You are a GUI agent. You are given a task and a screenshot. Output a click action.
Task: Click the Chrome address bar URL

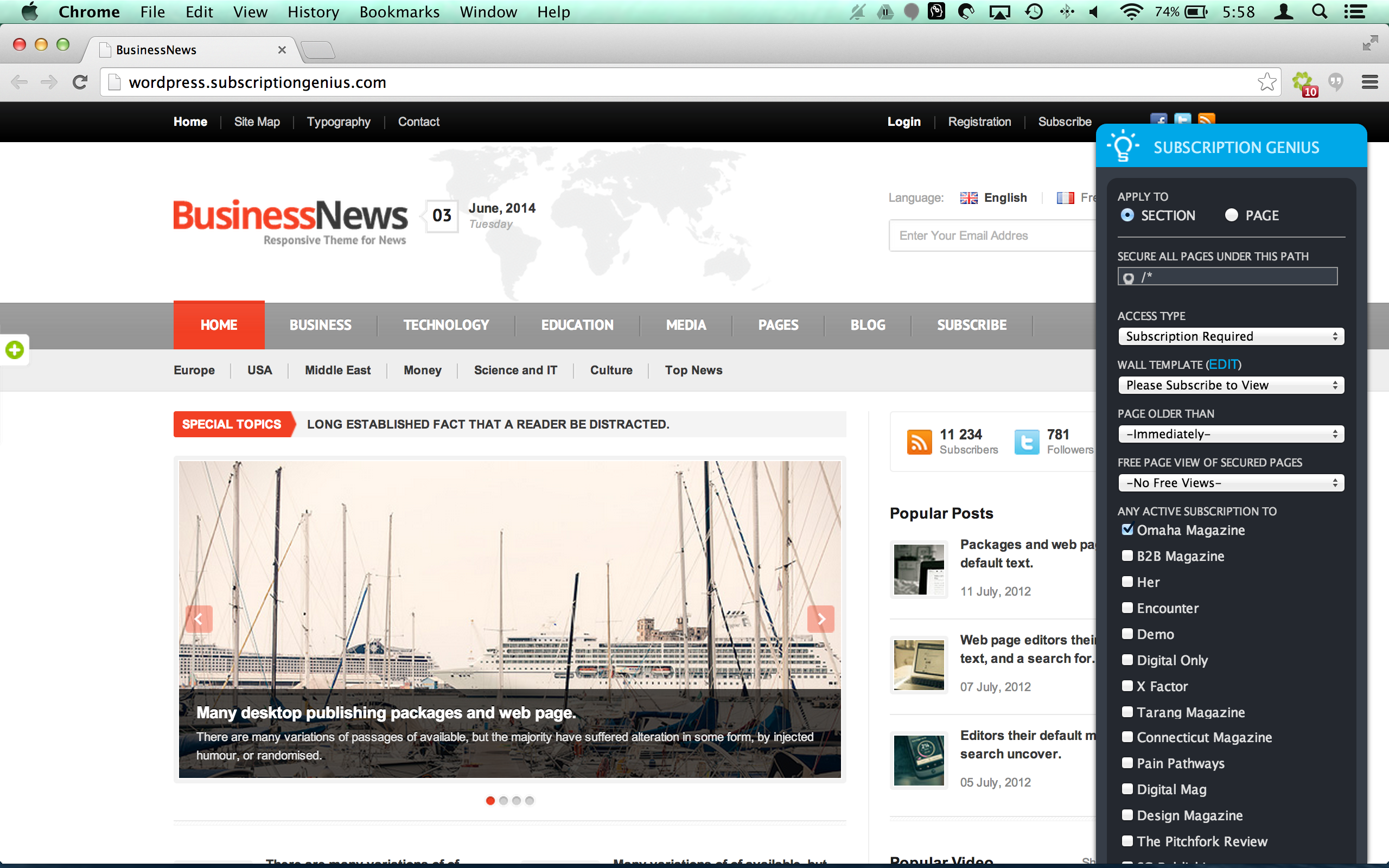(x=257, y=82)
